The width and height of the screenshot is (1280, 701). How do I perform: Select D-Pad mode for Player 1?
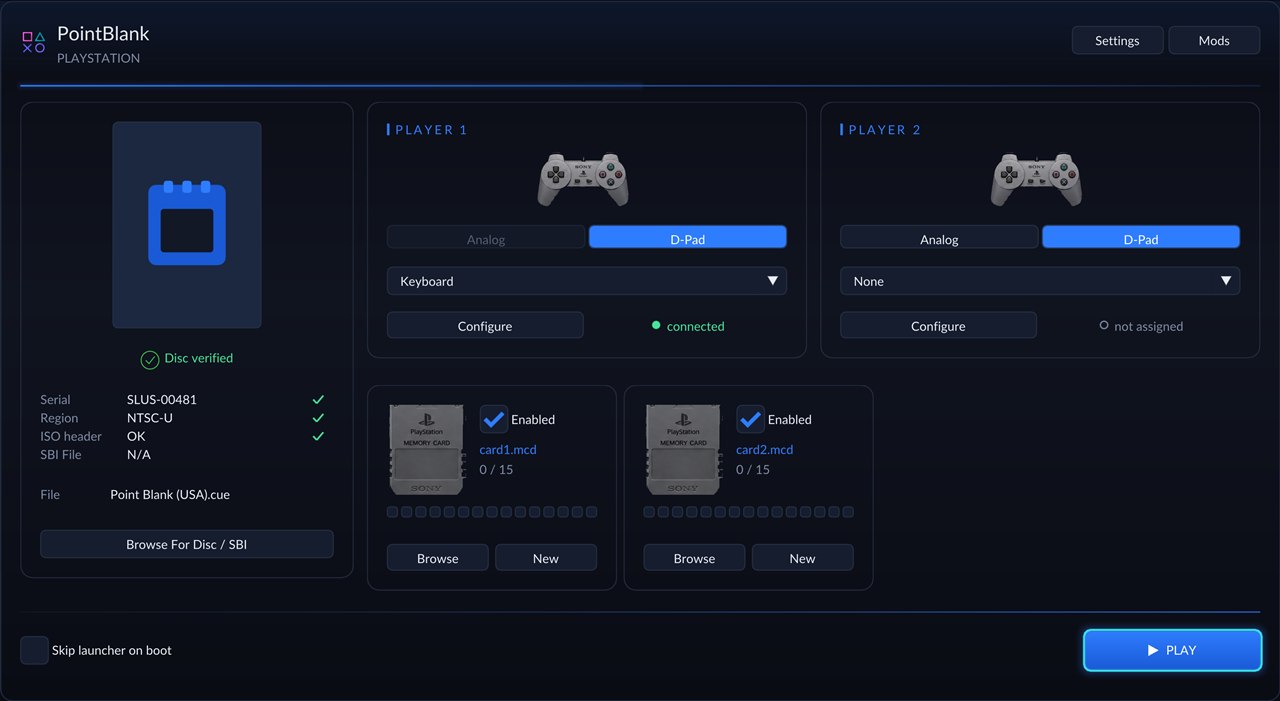point(688,239)
